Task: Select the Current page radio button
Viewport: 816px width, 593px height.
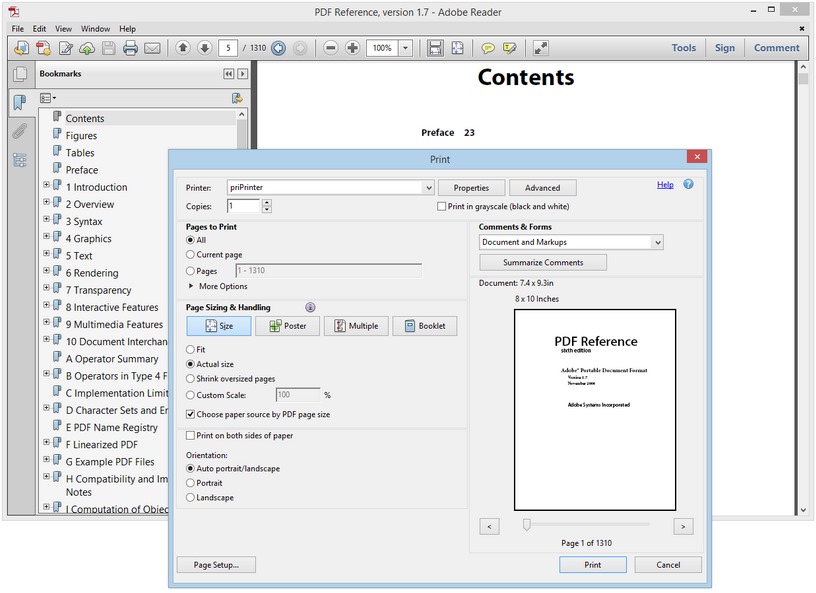Action: click(190, 255)
